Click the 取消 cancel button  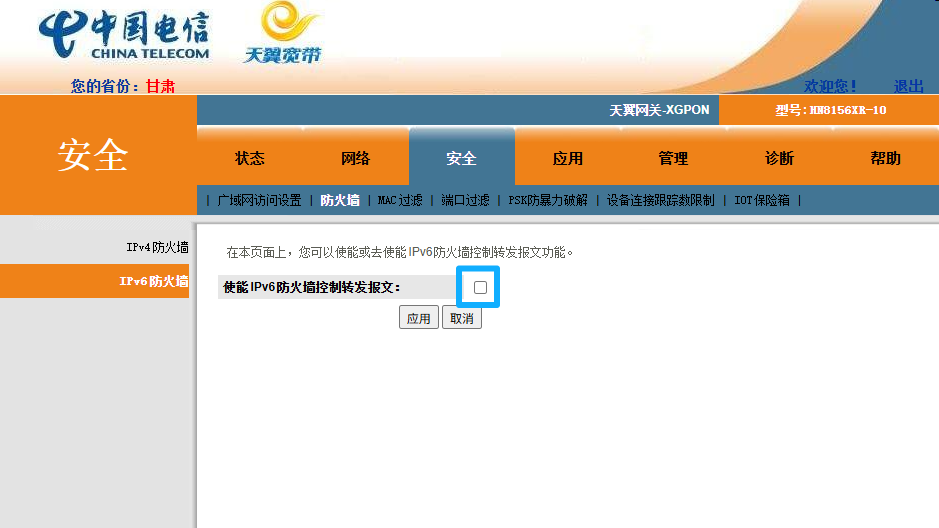(x=462, y=318)
